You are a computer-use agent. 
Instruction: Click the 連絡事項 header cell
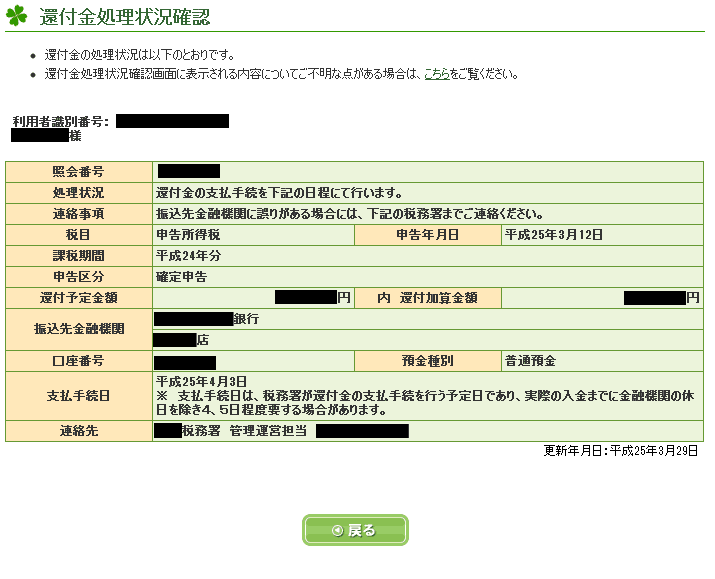pyautogui.click(x=79, y=214)
